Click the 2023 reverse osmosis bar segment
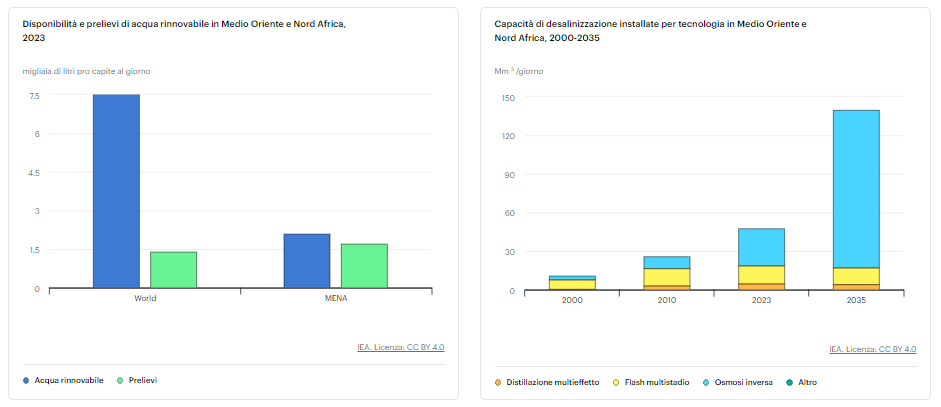941x407 pixels. point(761,247)
